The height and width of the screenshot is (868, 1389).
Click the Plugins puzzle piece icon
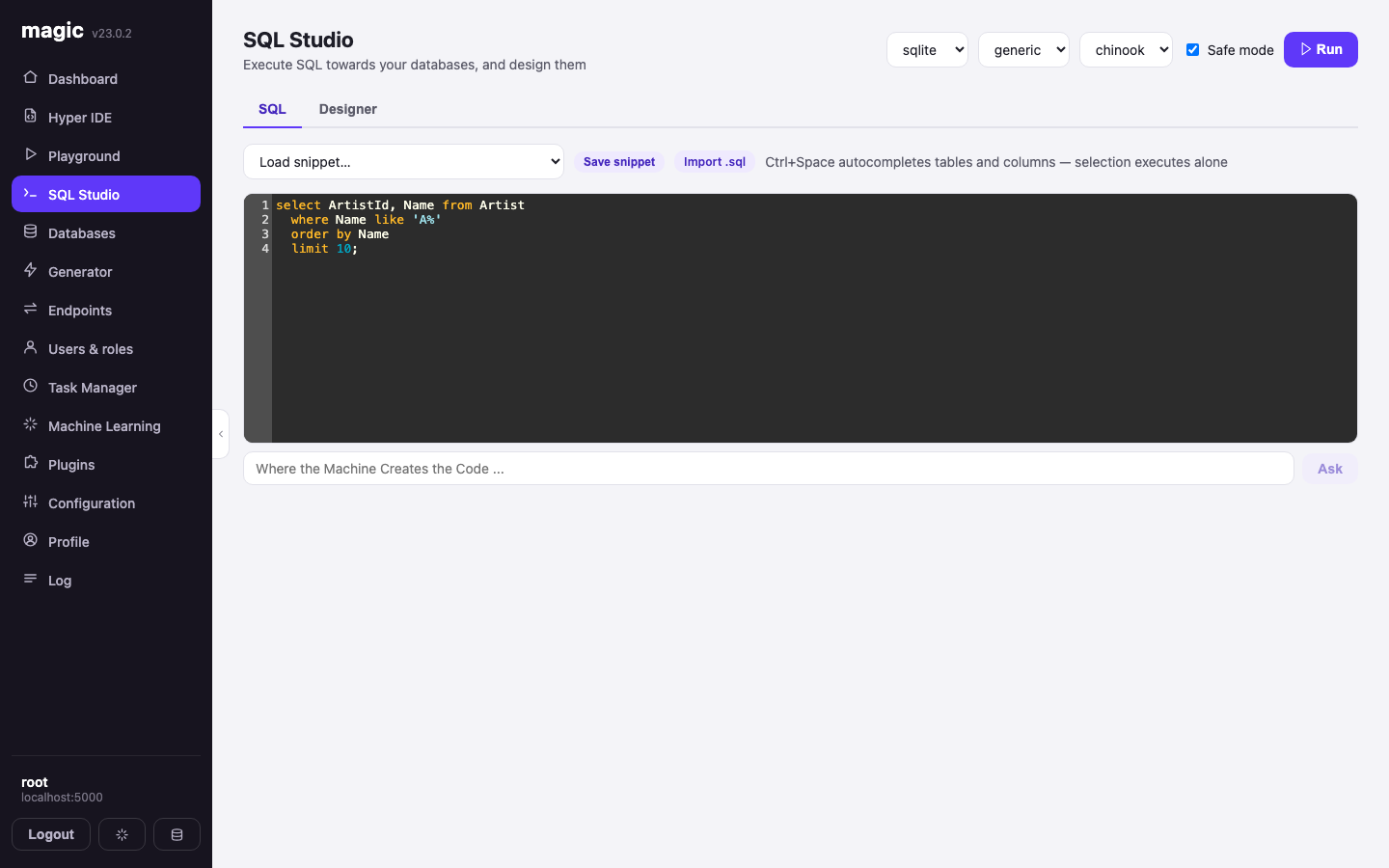(30, 463)
